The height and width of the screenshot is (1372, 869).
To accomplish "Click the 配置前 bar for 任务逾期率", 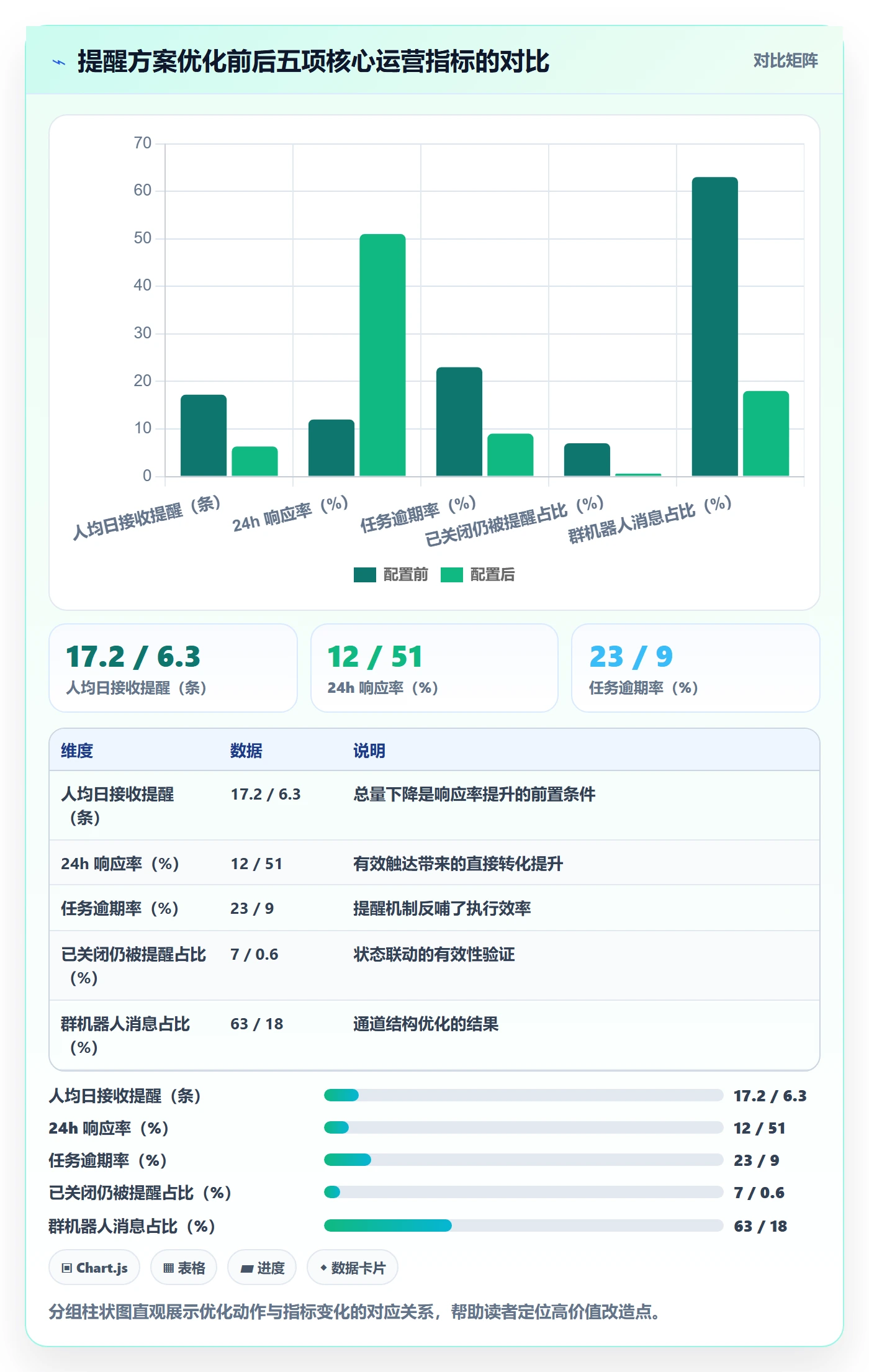I will coord(459,422).
